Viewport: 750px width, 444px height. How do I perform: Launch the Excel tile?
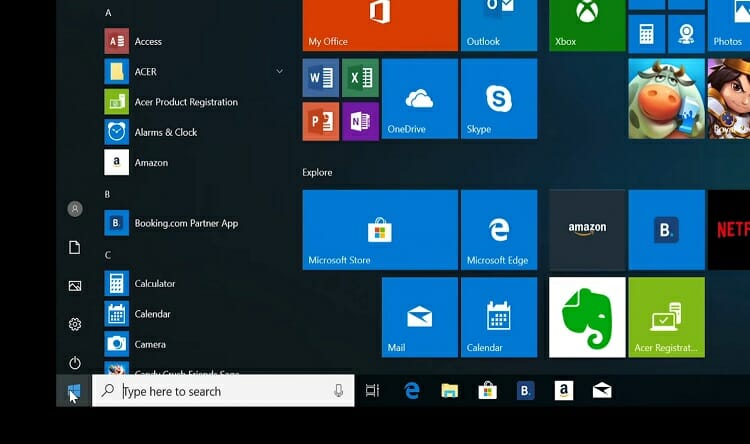(360, 78)
